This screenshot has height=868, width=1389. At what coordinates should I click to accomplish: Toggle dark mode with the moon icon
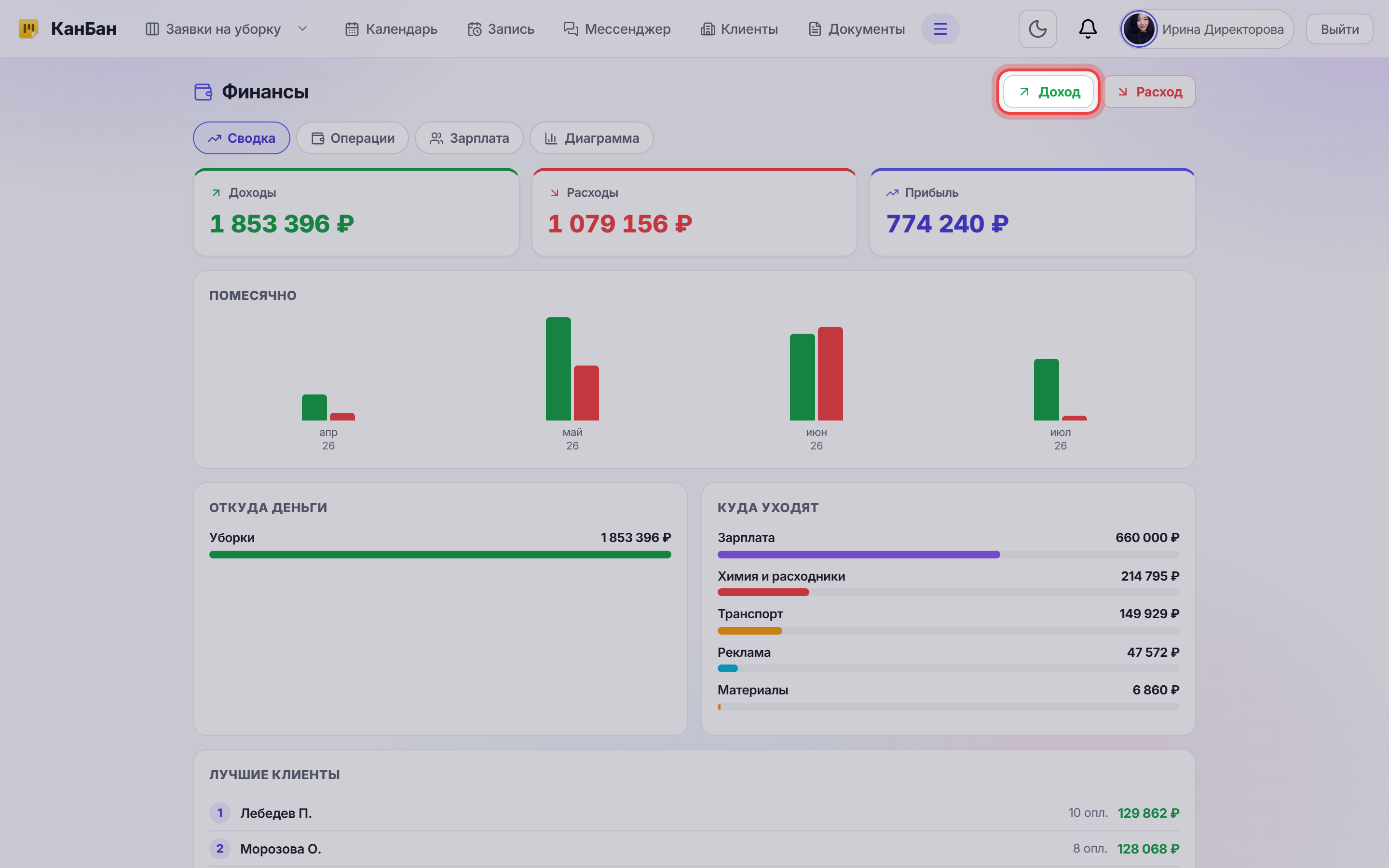1037,29
